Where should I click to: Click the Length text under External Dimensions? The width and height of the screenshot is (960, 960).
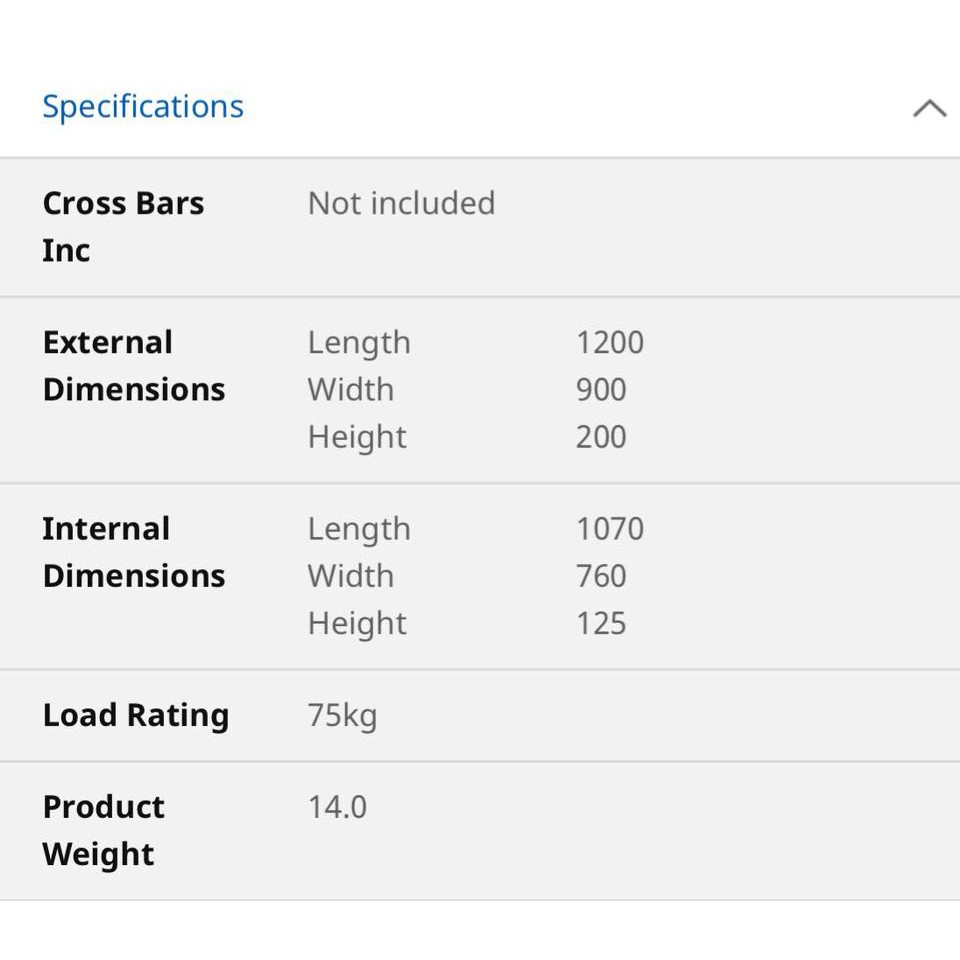(359, 343)
